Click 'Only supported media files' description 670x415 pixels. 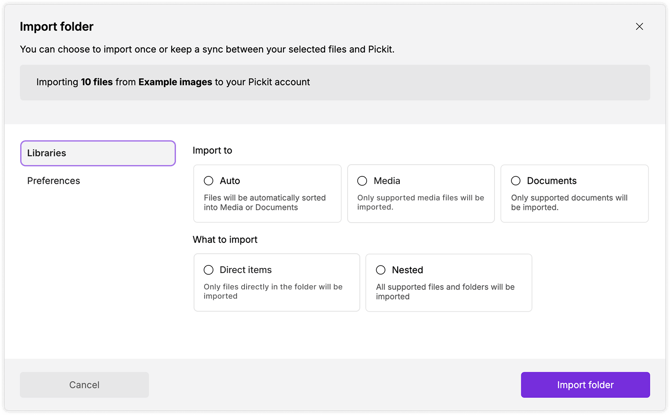point(420,202)
